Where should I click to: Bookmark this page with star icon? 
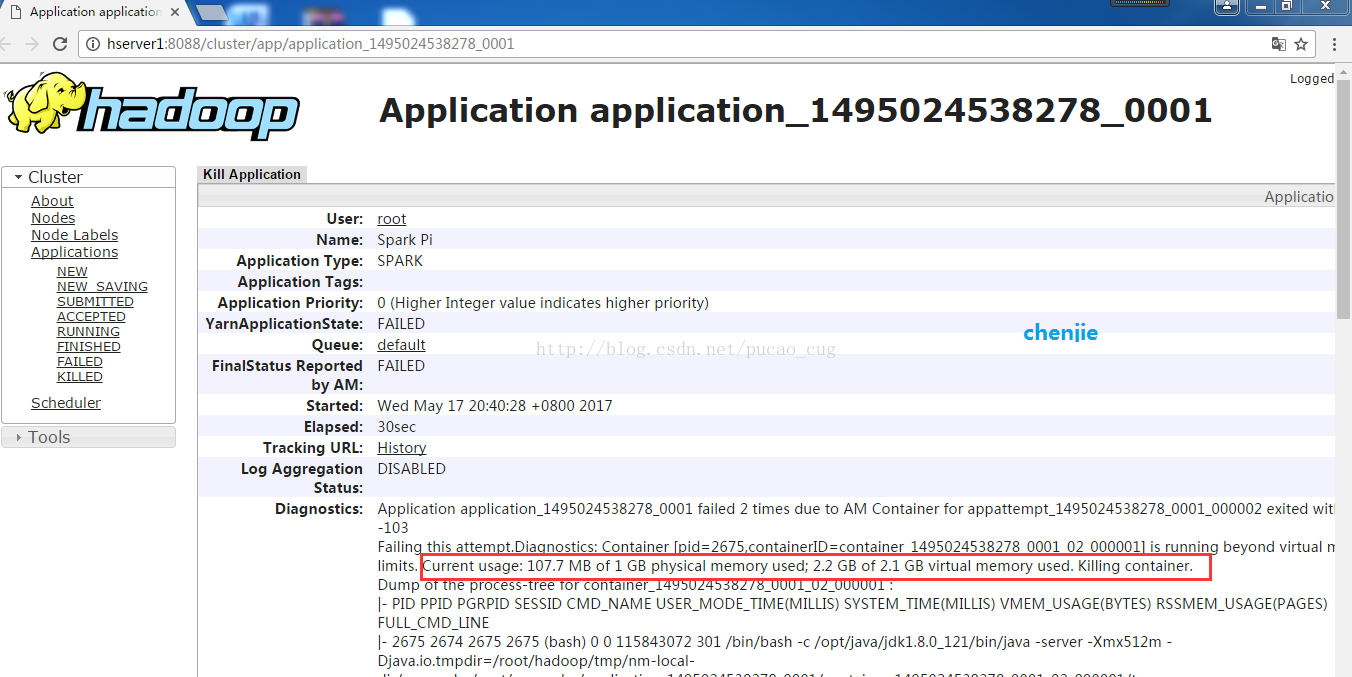pyautogui.click(x=1301, y=44)
